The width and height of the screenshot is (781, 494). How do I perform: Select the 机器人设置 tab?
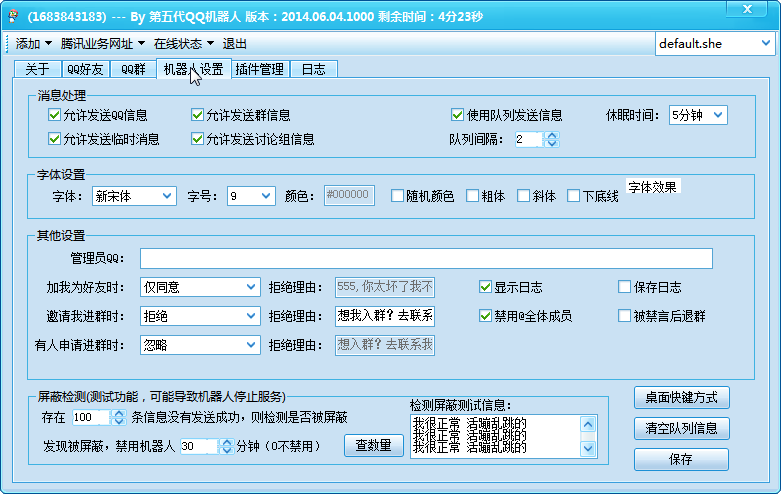click(x=193, y=69)
